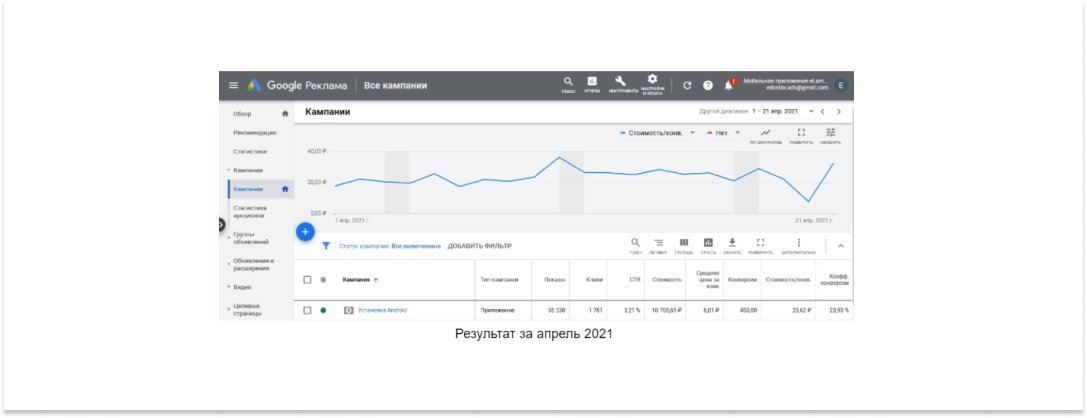Open the table Отчеты reports icon

pos(708,245)
